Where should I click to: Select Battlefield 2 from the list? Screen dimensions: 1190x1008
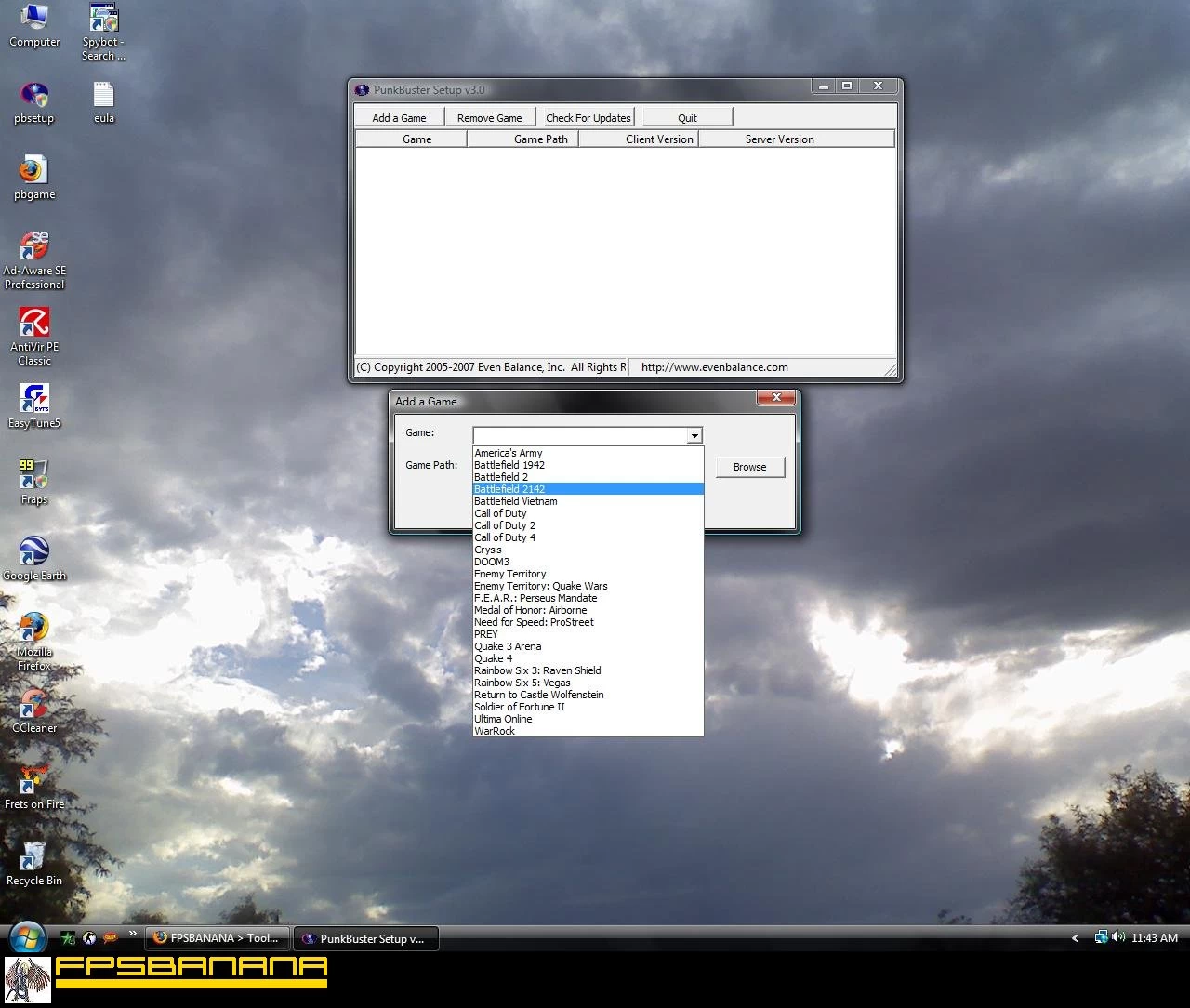click(588, 477)
